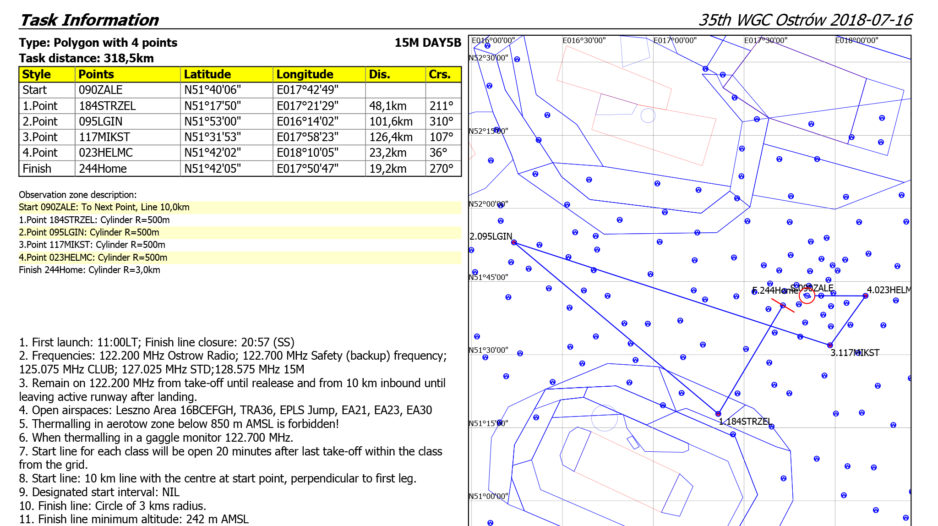Click the Finish 244Home cylinder description line
This screenshot has width=938, height=526.
click(89, 270)
